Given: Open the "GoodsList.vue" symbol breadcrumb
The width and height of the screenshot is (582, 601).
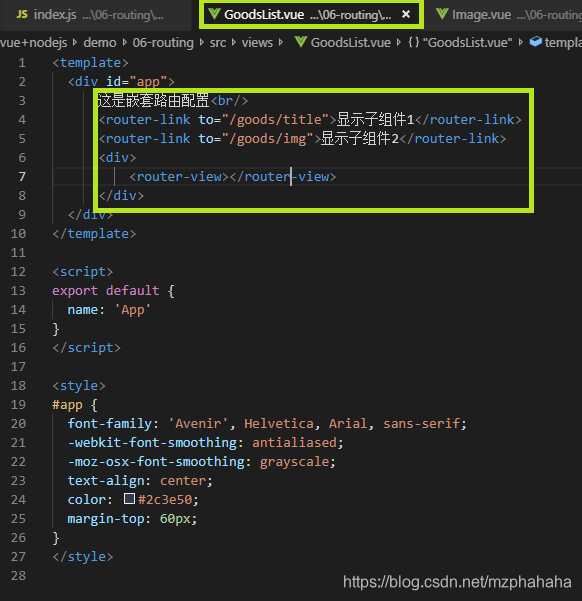Looking at the screenshot, I should click(467, 43).
